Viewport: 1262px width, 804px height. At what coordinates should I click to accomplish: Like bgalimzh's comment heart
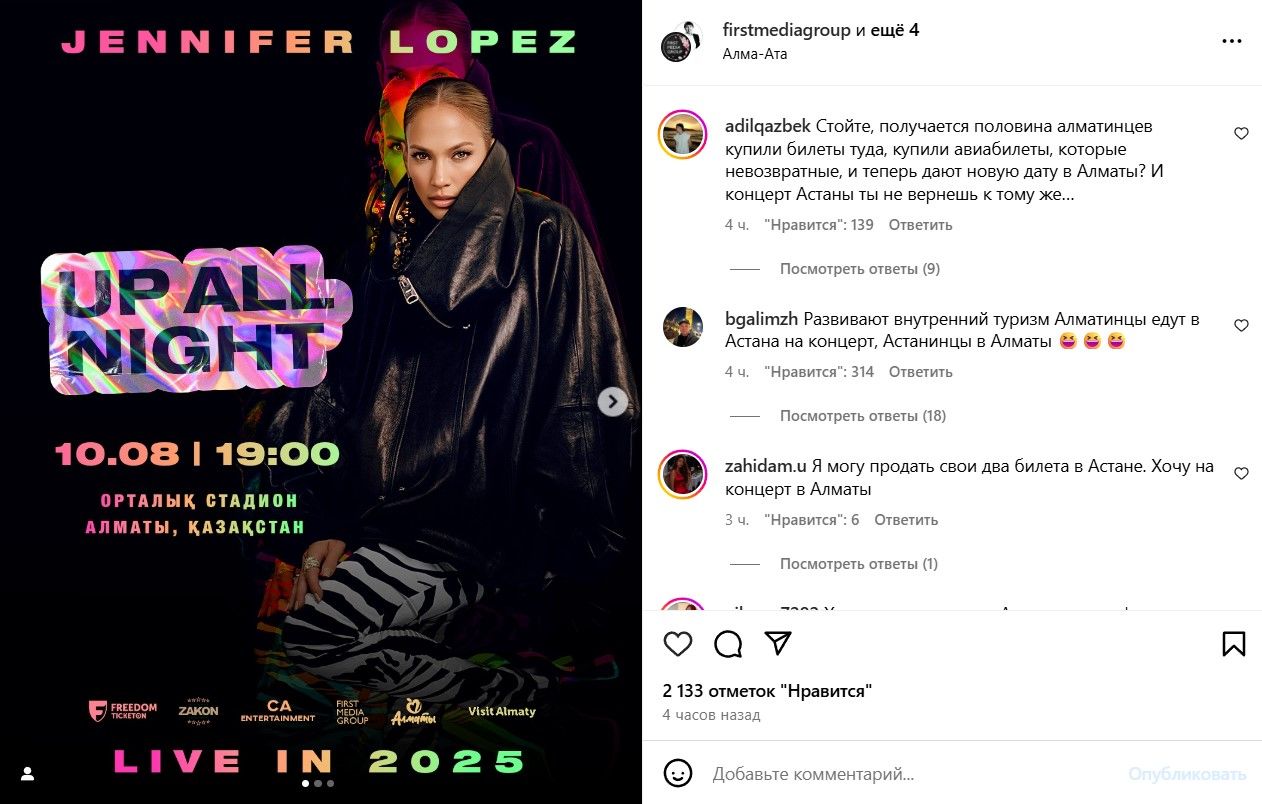pyautogui.click(x=1241, y=325)
